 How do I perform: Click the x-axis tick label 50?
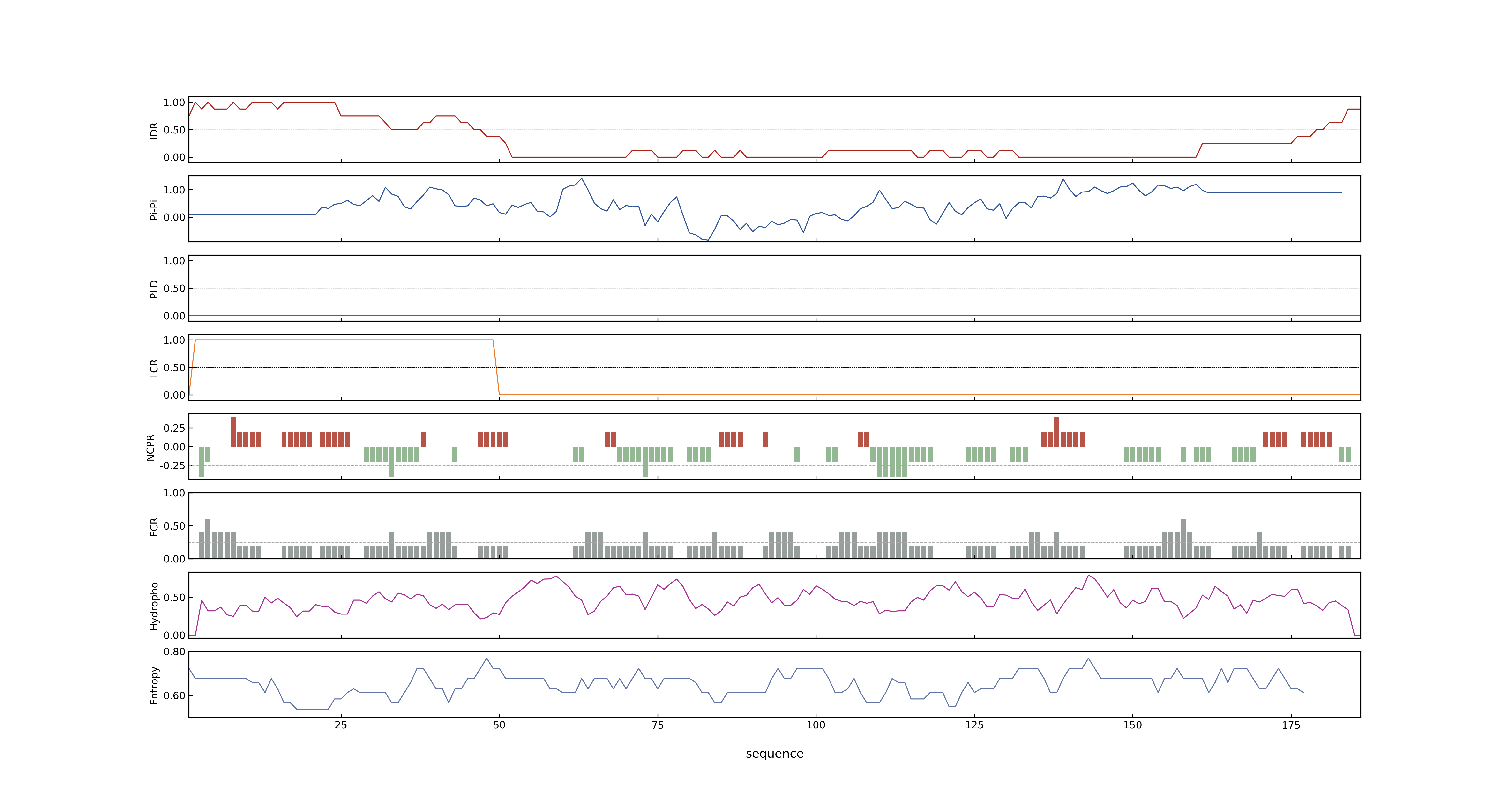tap(500, 725)
